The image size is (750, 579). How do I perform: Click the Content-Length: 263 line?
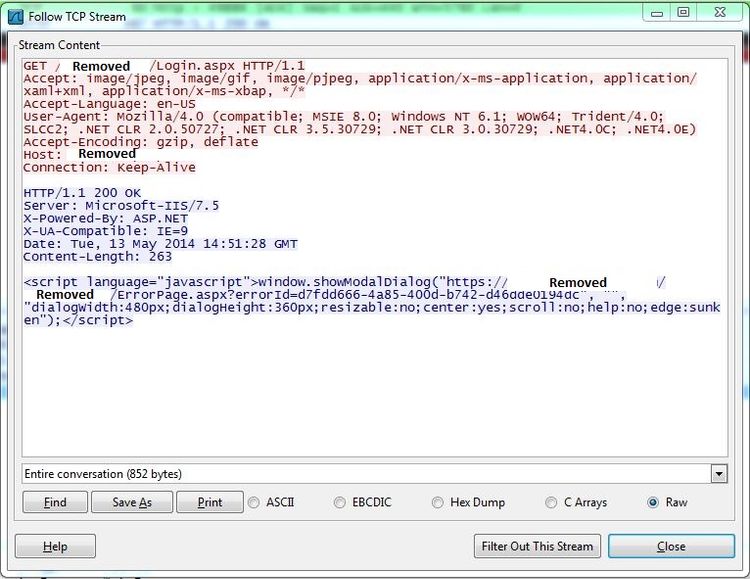(98, 256)
